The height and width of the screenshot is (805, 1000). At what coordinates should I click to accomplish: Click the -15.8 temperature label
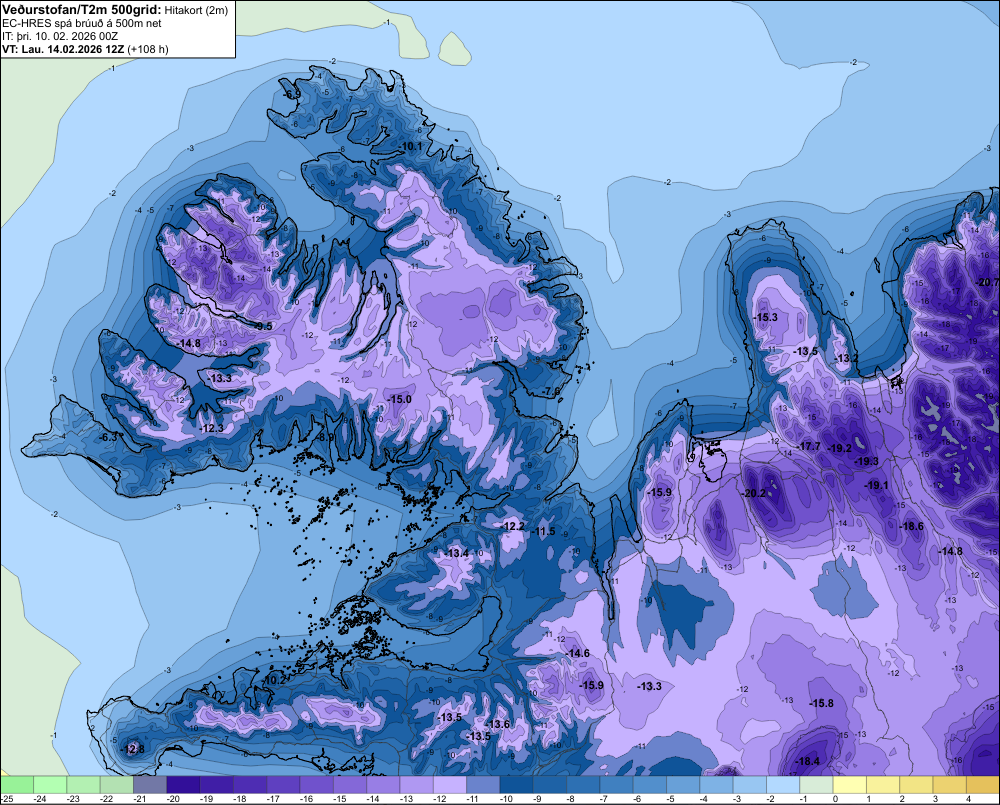coord(821,703)
